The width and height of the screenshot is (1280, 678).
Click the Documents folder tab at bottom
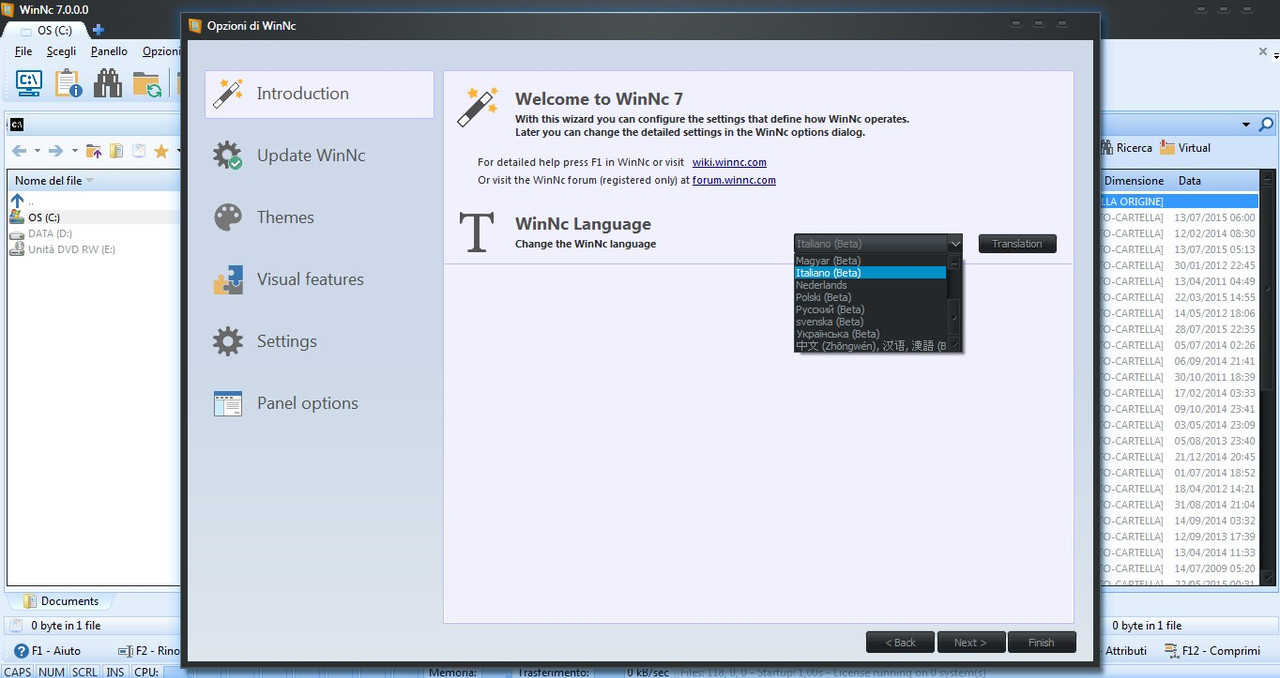point(60,601)
